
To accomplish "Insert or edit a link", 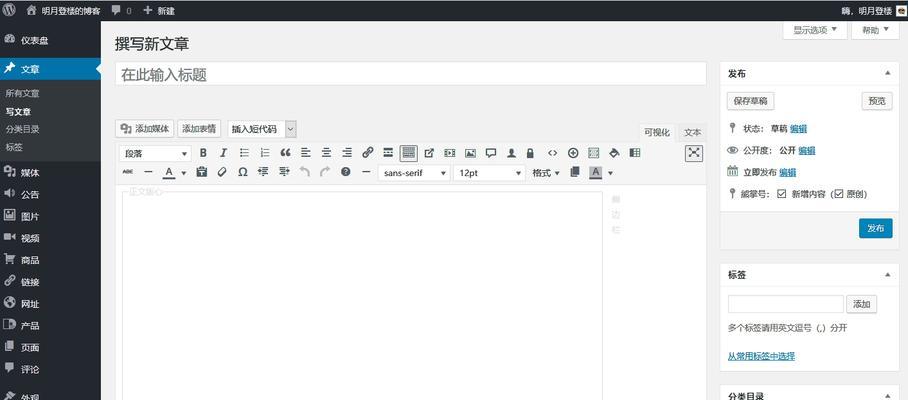I will pos(368,153).
